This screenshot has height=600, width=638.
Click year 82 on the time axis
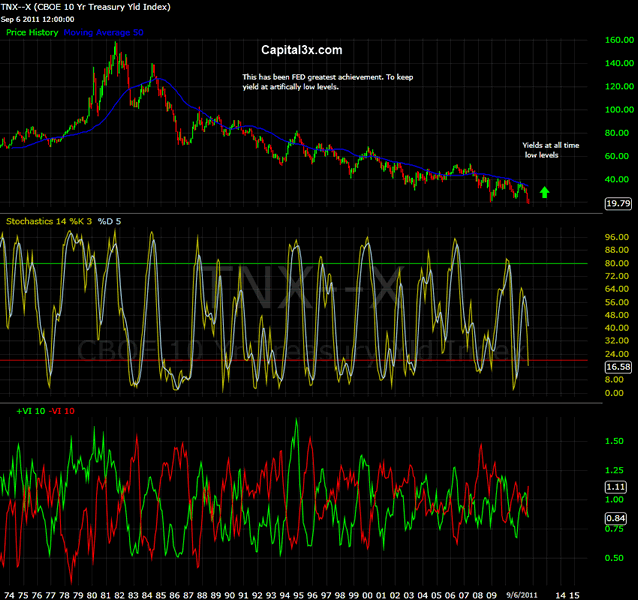(122, 592)
